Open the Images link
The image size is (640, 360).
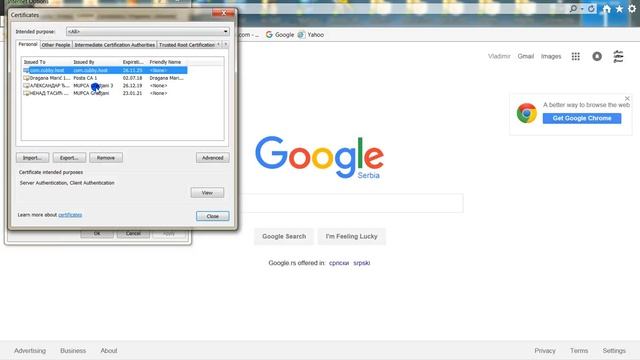click(551, 56)
